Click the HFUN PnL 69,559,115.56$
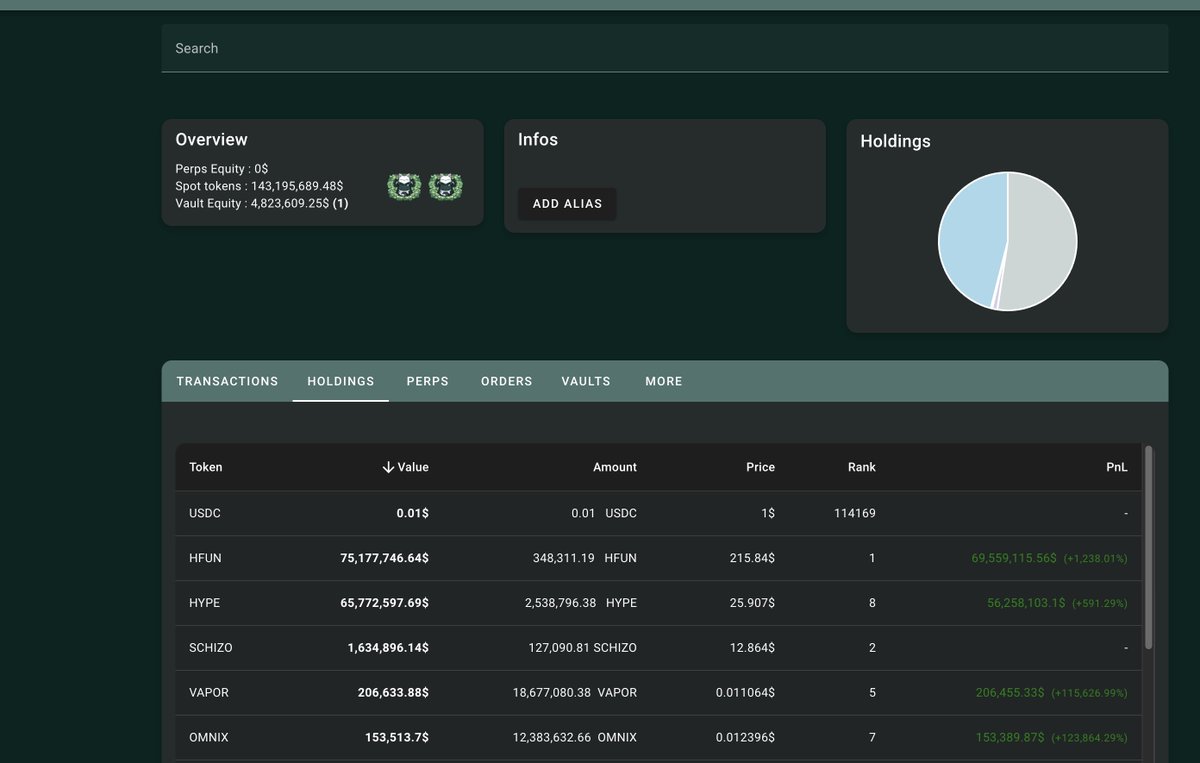Image resolution: width=1200 pixels, height=763 pixels. point(1014,558)
